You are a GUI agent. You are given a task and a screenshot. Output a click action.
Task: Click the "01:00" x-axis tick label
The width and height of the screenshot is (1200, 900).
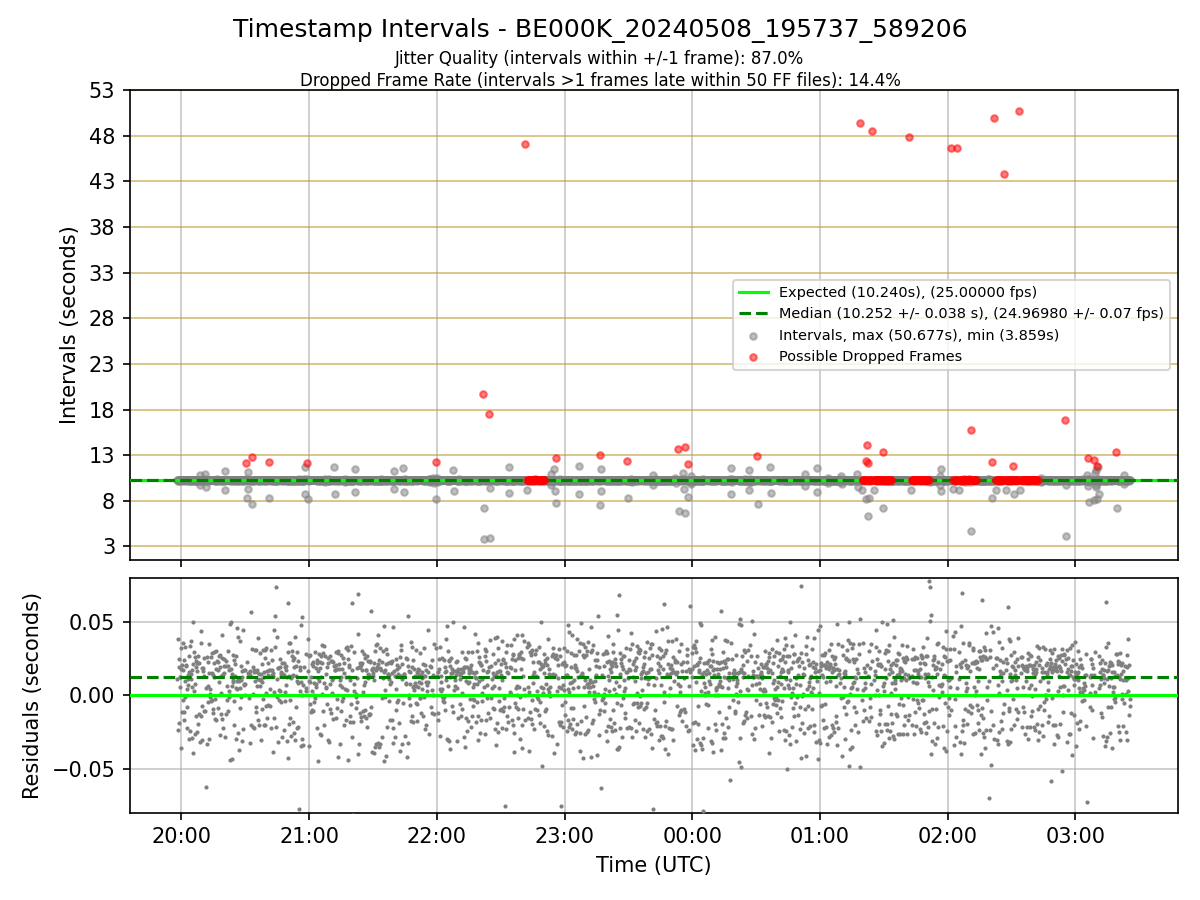[x=820, y=834]
